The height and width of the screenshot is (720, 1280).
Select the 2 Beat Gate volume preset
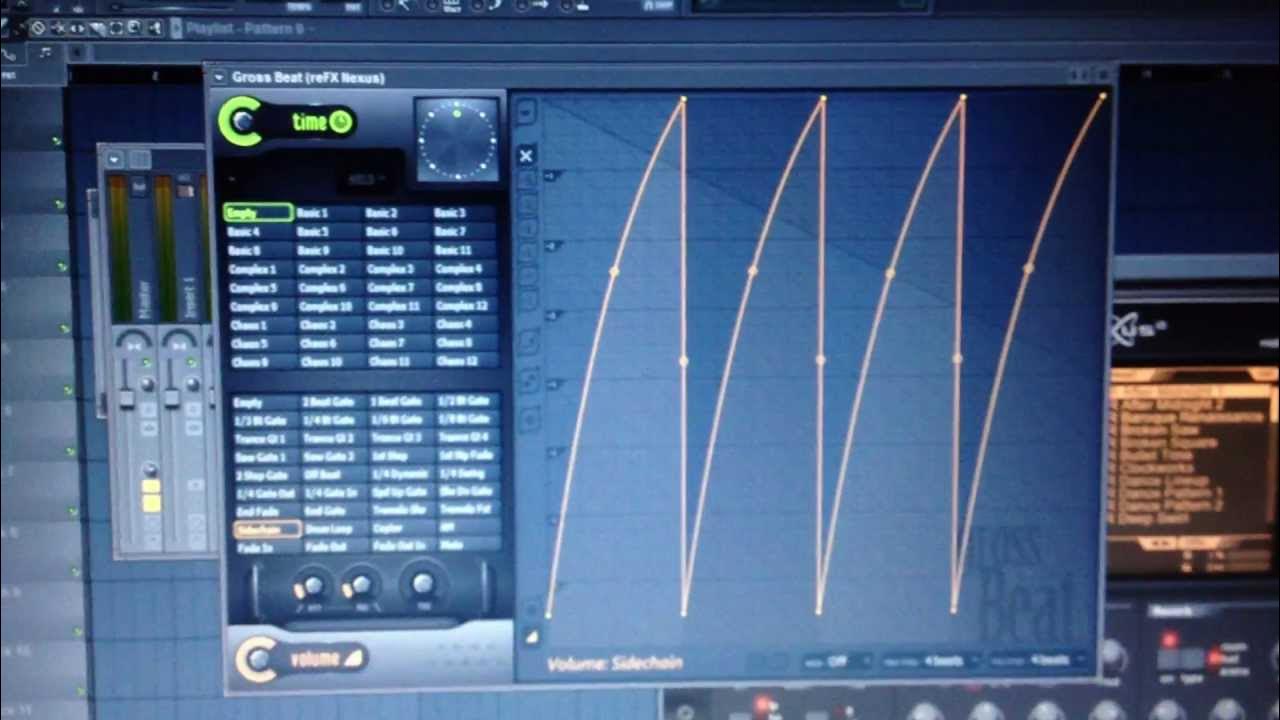(334, 402)
